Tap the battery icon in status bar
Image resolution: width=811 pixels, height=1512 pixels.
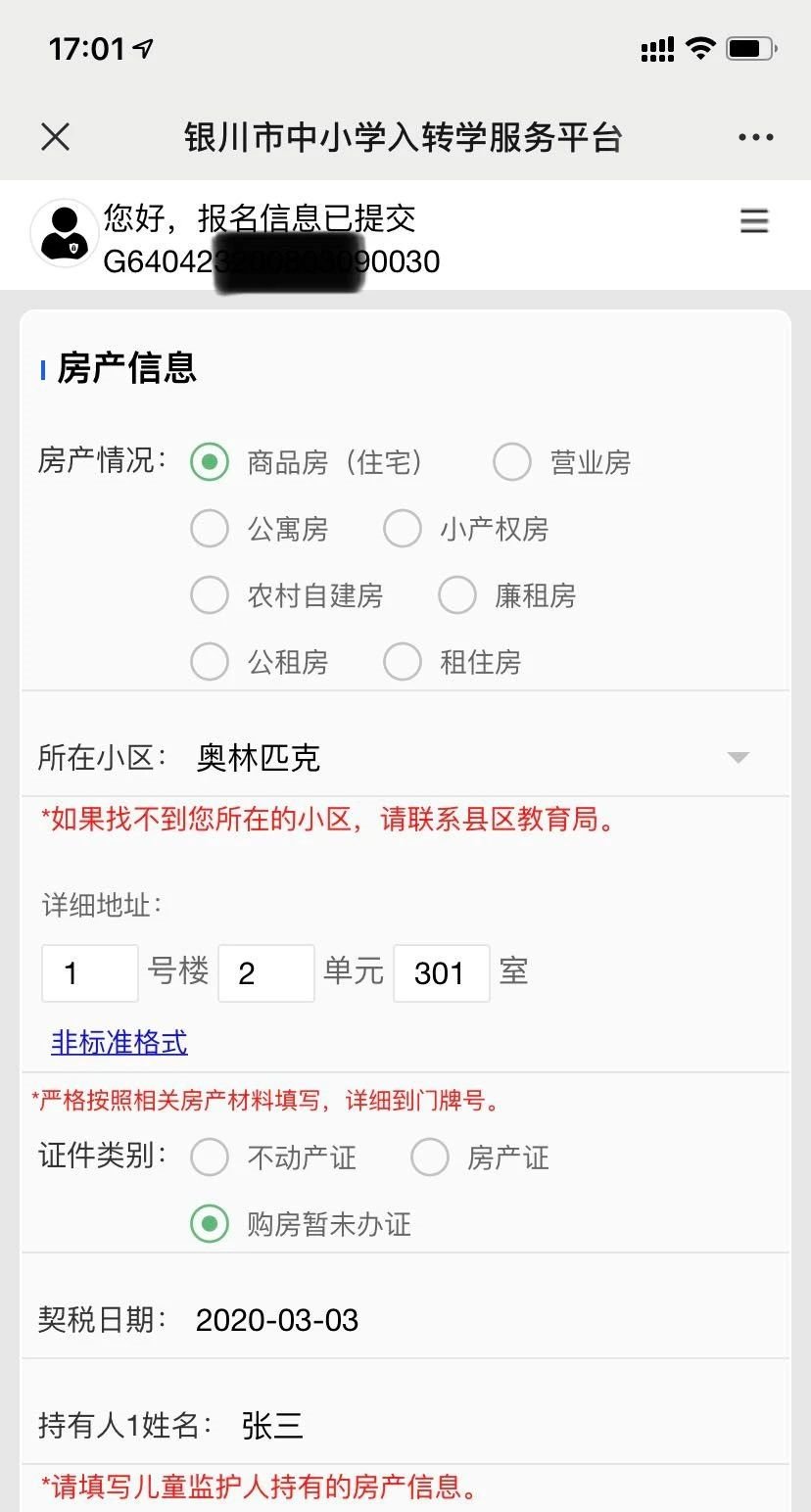tap(750, 49)
